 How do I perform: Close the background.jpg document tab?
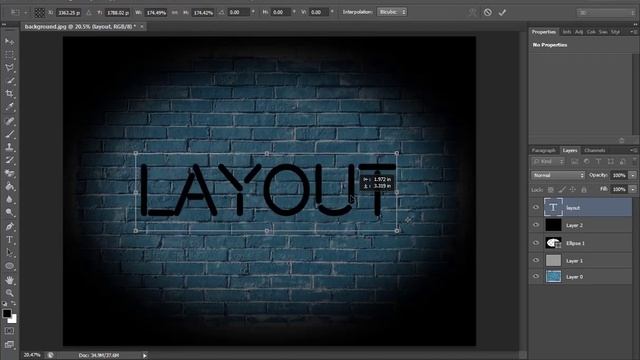[142, 27]
